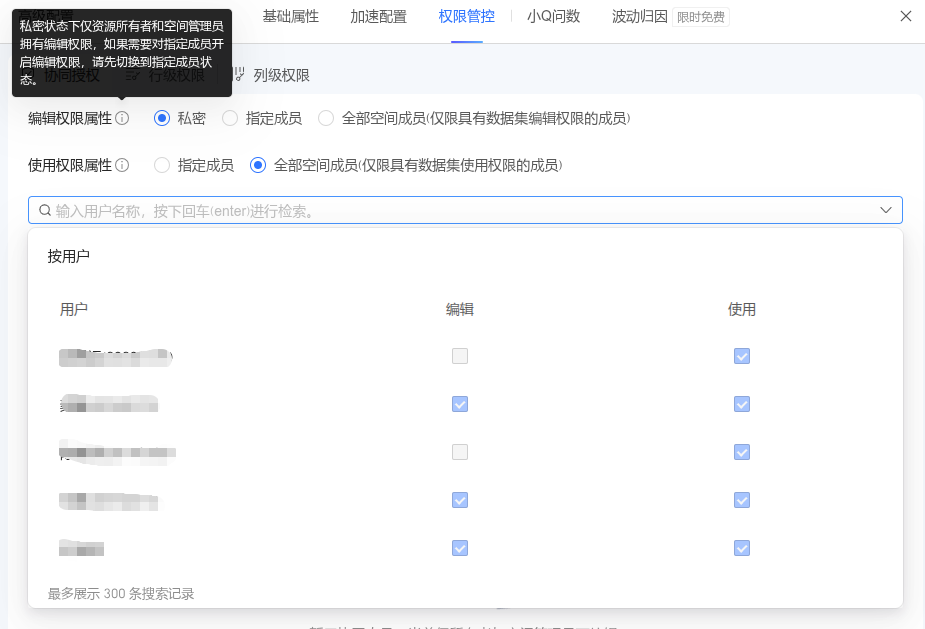This screenshot has width=925, height=629.
Task: Switch to the 波动归因 tab
Action: tap(639, 17)
